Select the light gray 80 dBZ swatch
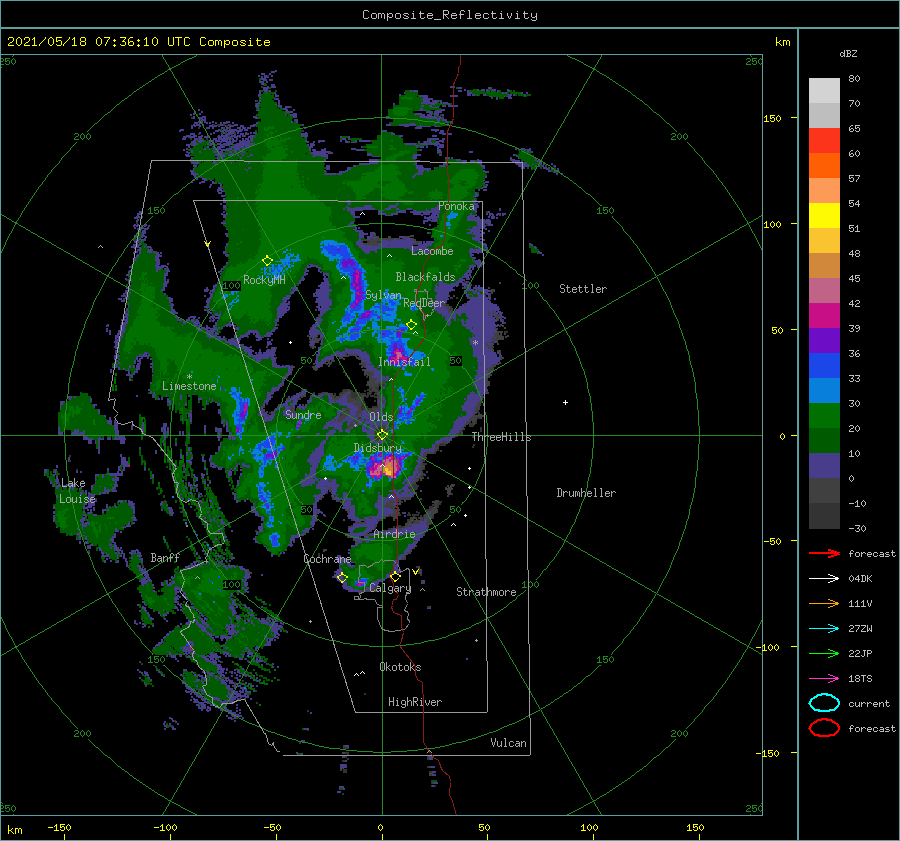Viewport: 900px width, 841px height. [824, 90]
